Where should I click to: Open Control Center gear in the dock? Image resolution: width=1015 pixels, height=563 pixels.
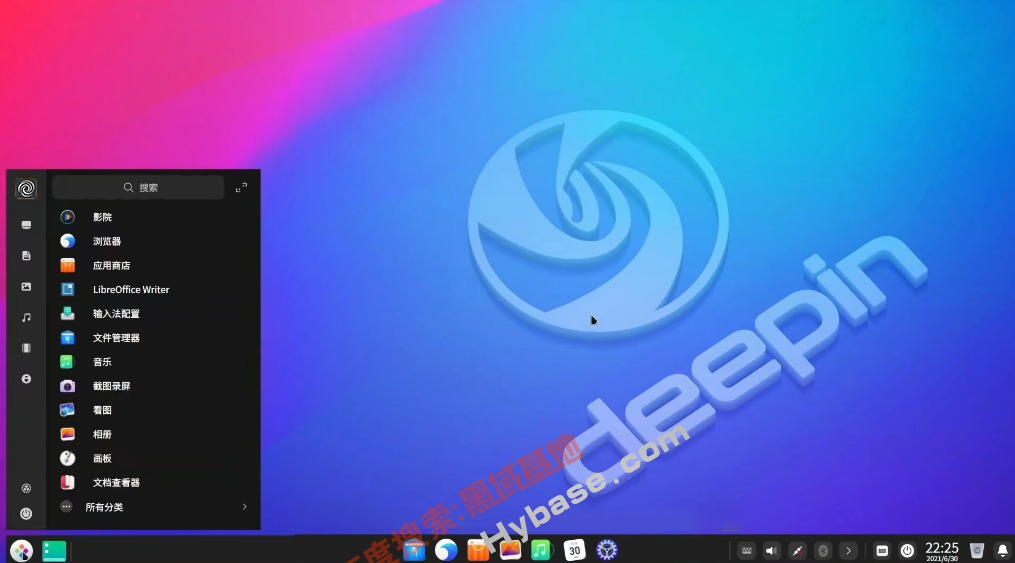607,551
